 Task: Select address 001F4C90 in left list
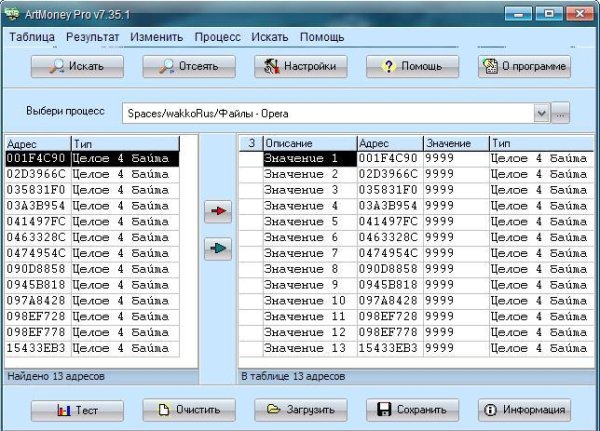pos(36,158)
